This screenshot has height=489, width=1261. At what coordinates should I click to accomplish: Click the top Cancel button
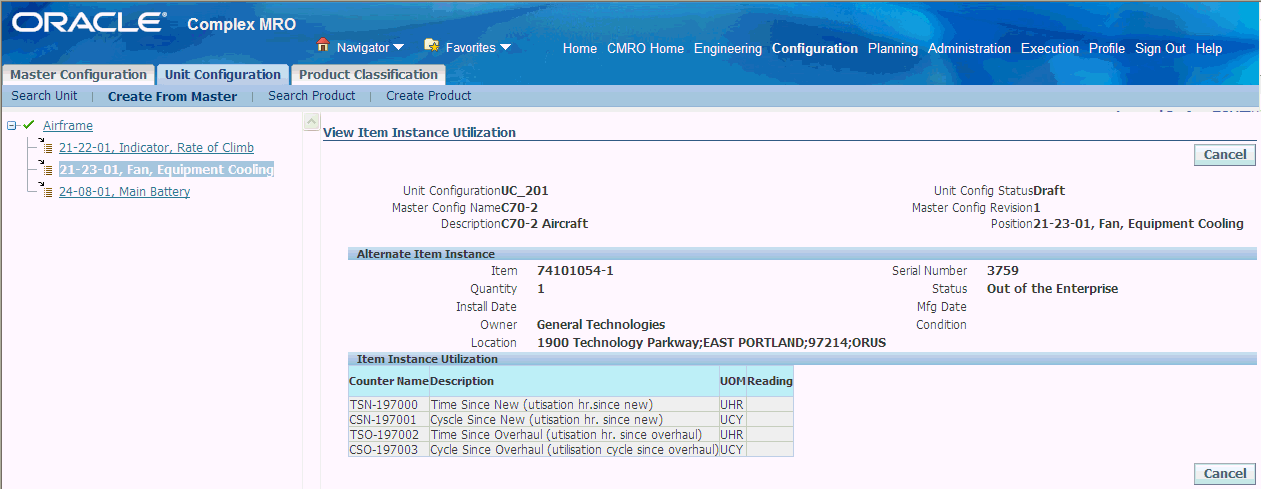[1225, 154]
